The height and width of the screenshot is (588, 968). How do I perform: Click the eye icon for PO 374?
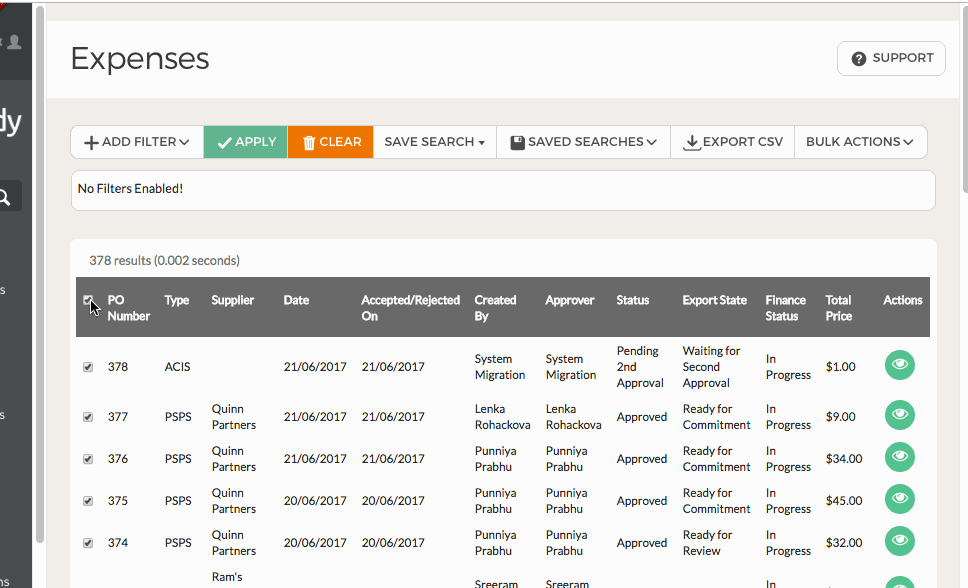[x=899, y=542]
